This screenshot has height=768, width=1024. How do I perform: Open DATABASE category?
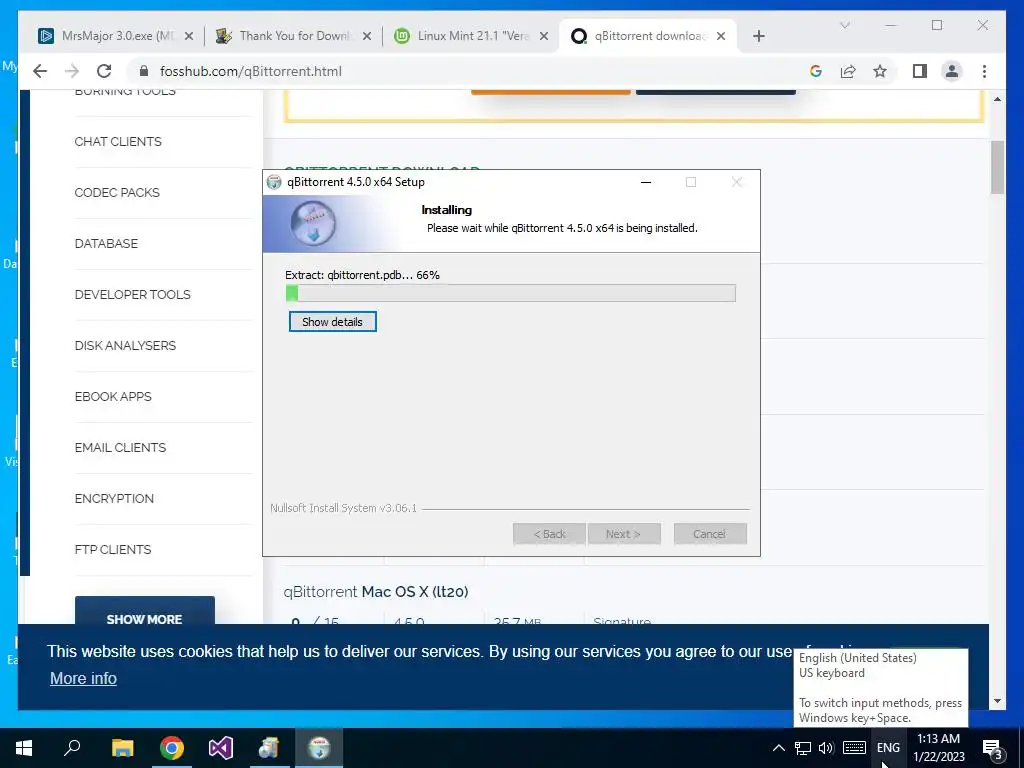(x=106, y=244)
